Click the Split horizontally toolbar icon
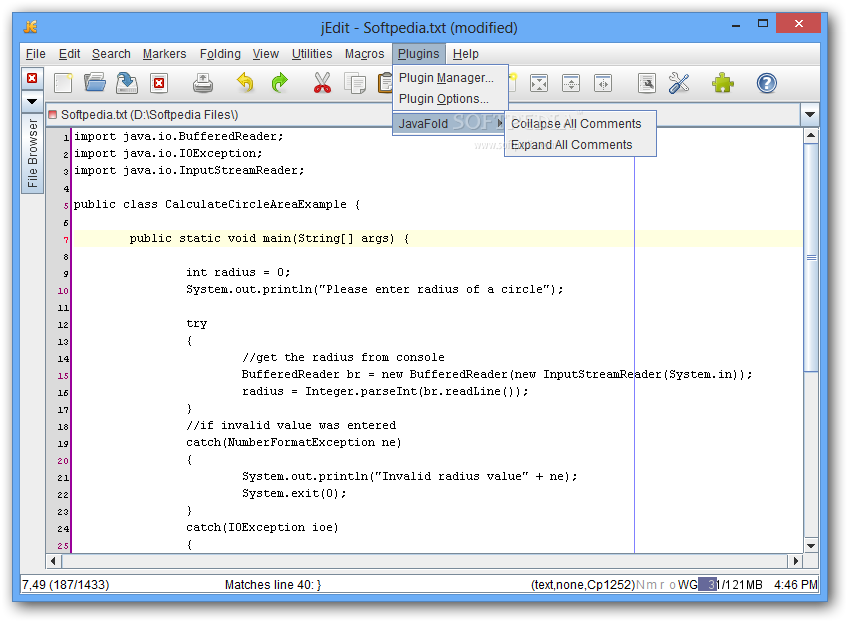This screenshot has width=848, height=622. tap(571, 83)
